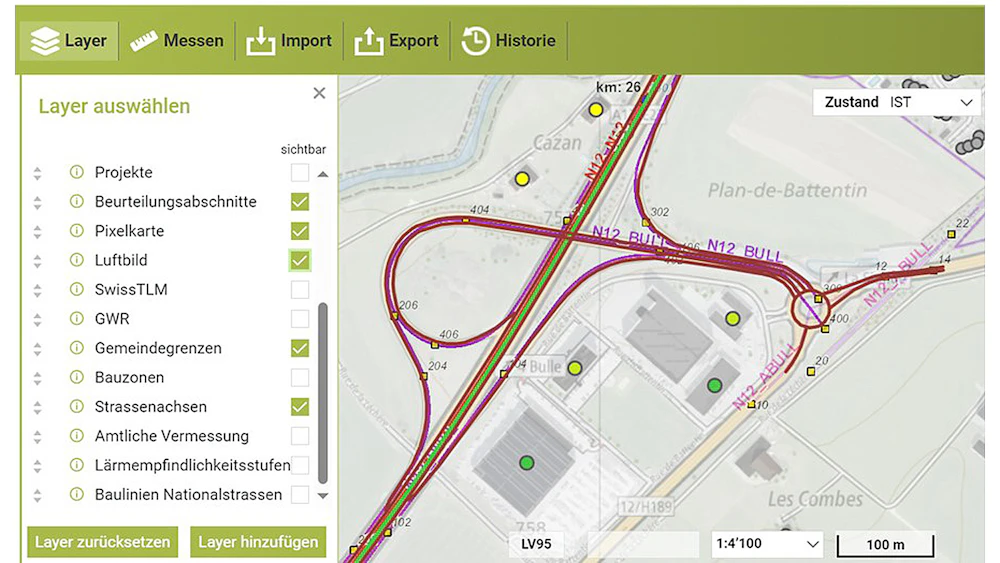Click info icon beside Amtliche Vermessung
Image resolution: width=1000 pixels, height=563 pixels.
click(x=76, y=436)
